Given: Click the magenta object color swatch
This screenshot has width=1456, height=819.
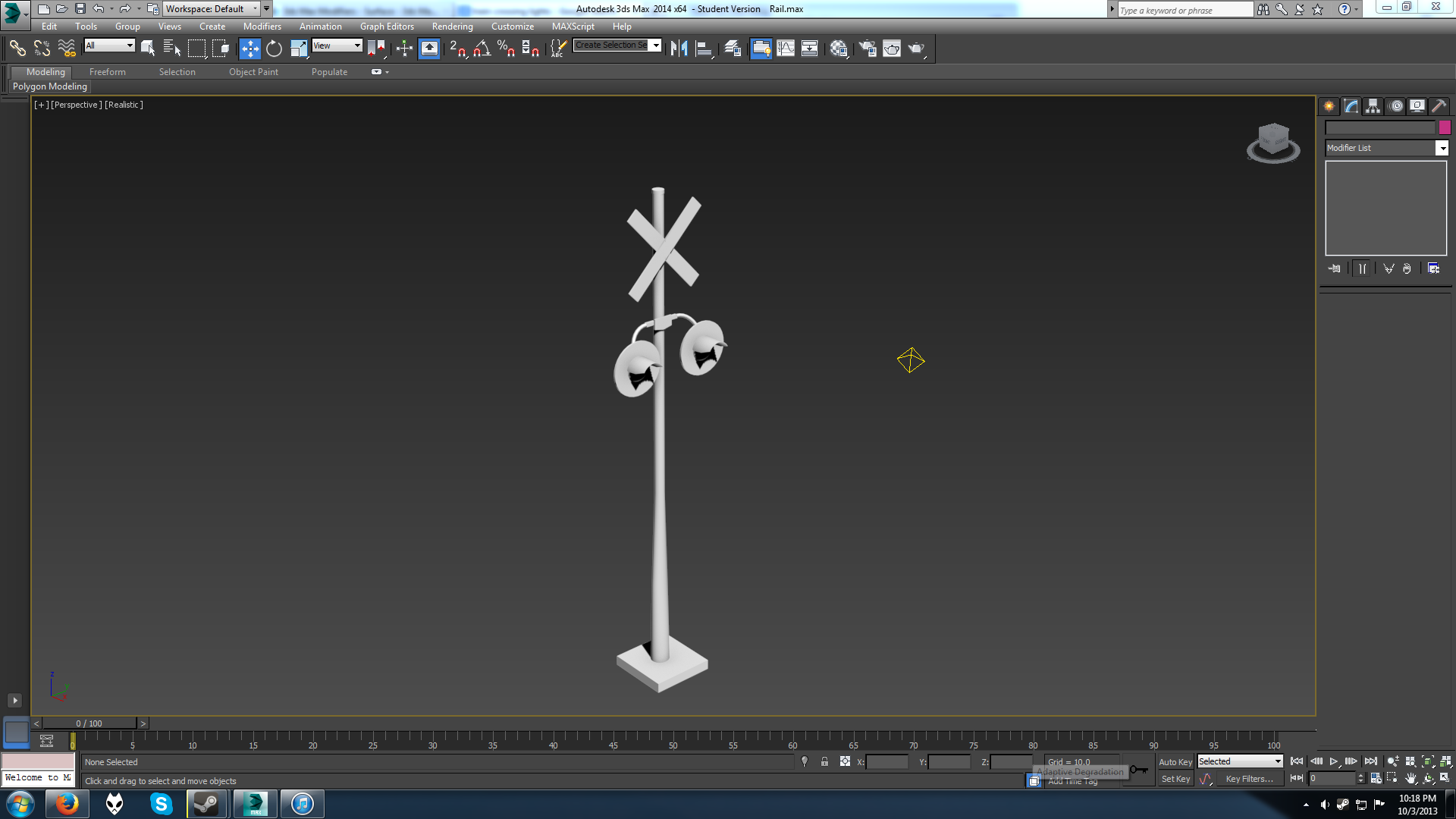Looking at the screenshot, I should point(1445,127).
